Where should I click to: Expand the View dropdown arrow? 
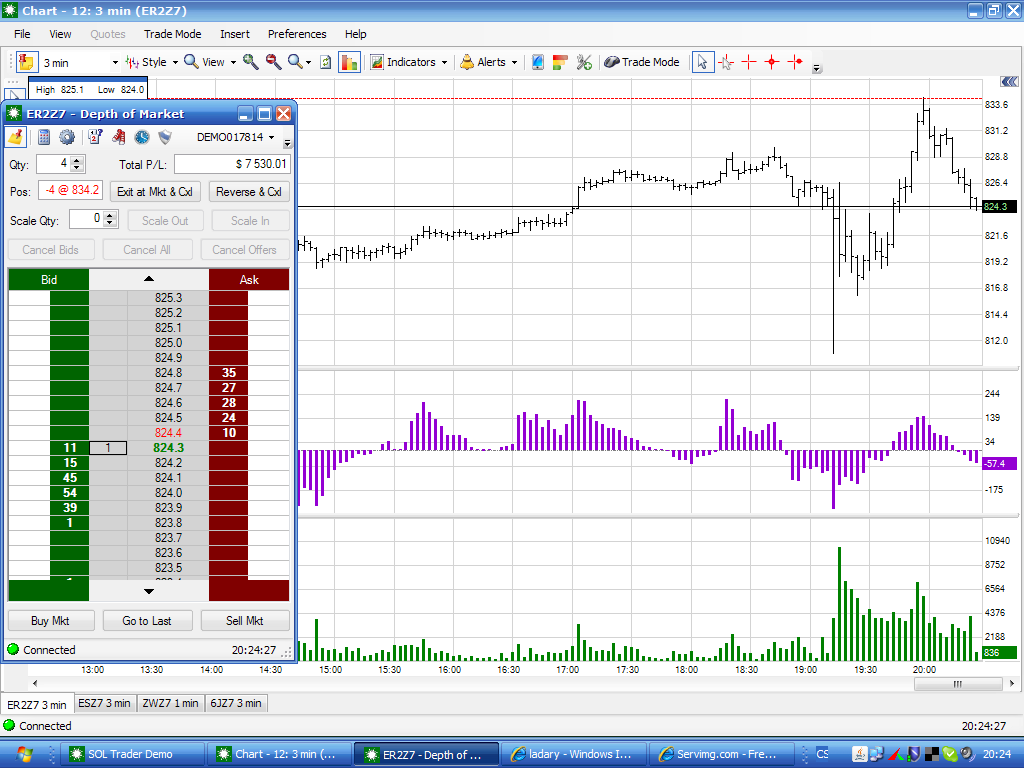coord(233,63)
